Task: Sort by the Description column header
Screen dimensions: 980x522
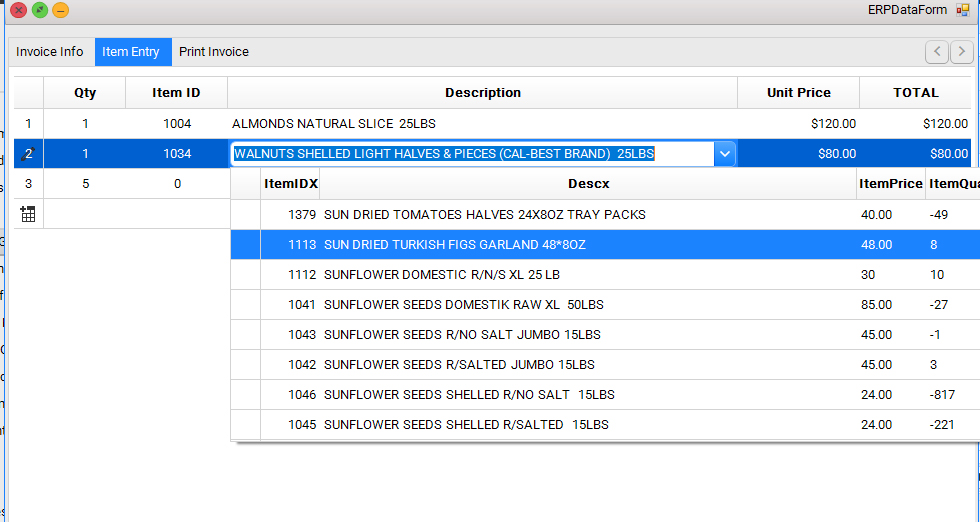Action: [x=482, y=93]
